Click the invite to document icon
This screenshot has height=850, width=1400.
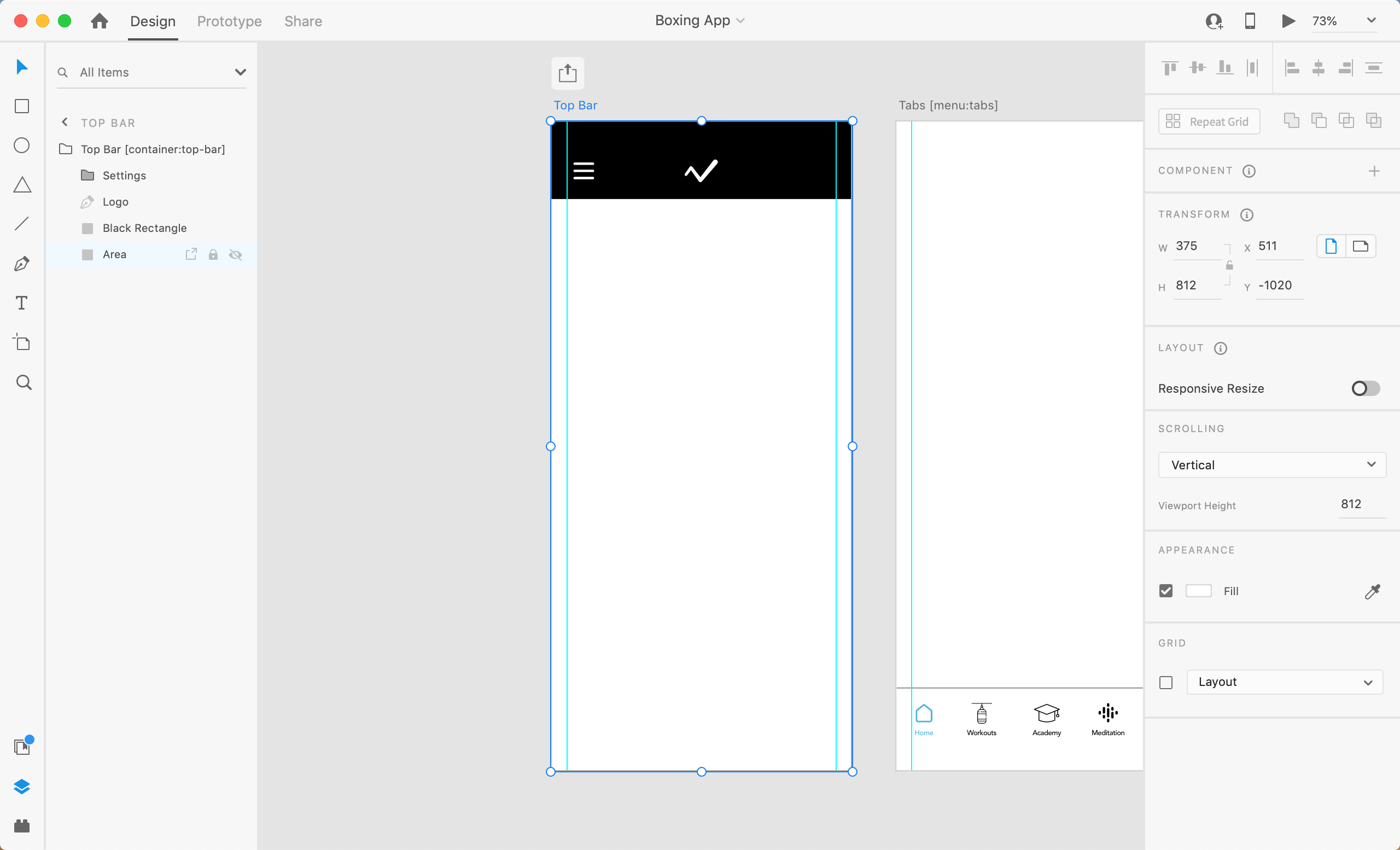(1214, 21)
